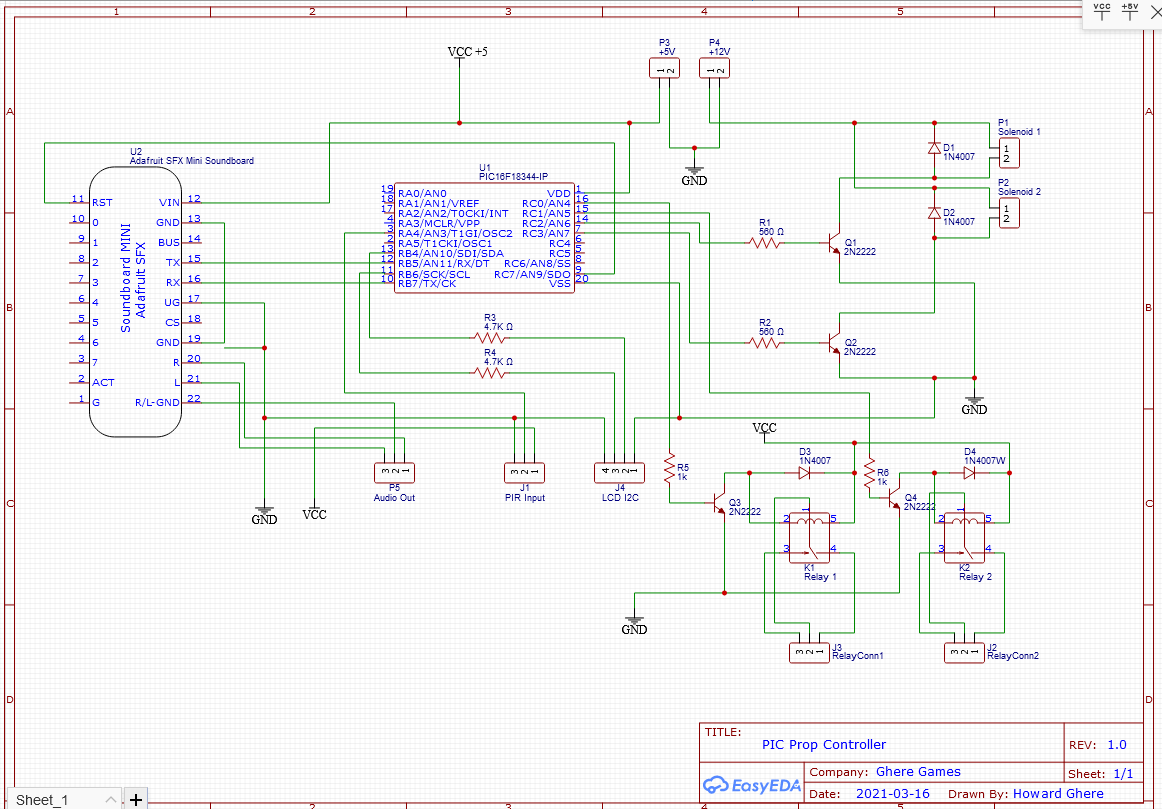The height and width of the screenshot is (809, 1162).
Task: Select diode D2 1N4007 symbol
Action: pos(934,213)
